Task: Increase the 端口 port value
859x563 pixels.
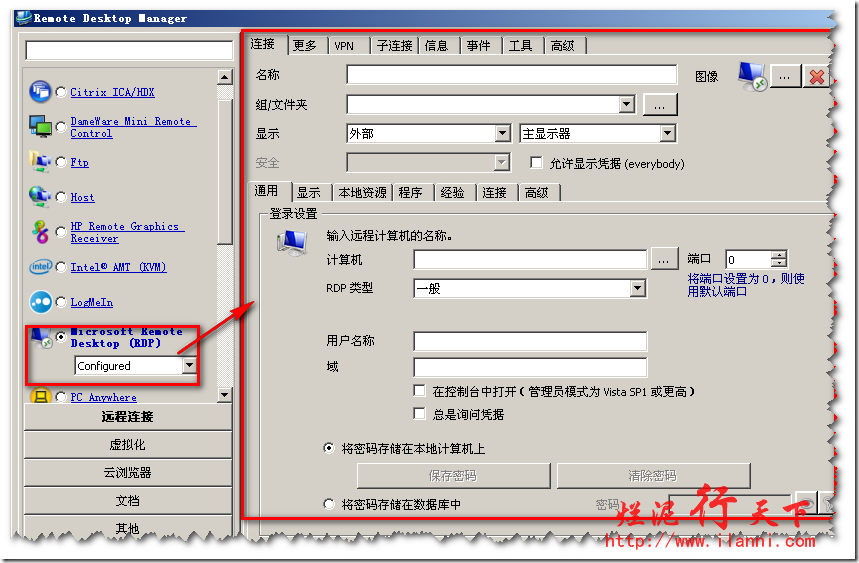Action: point(778,254)
